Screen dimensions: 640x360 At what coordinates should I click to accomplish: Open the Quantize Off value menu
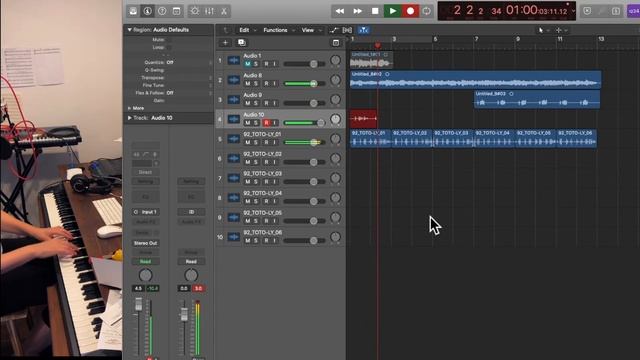pos(170,62)
